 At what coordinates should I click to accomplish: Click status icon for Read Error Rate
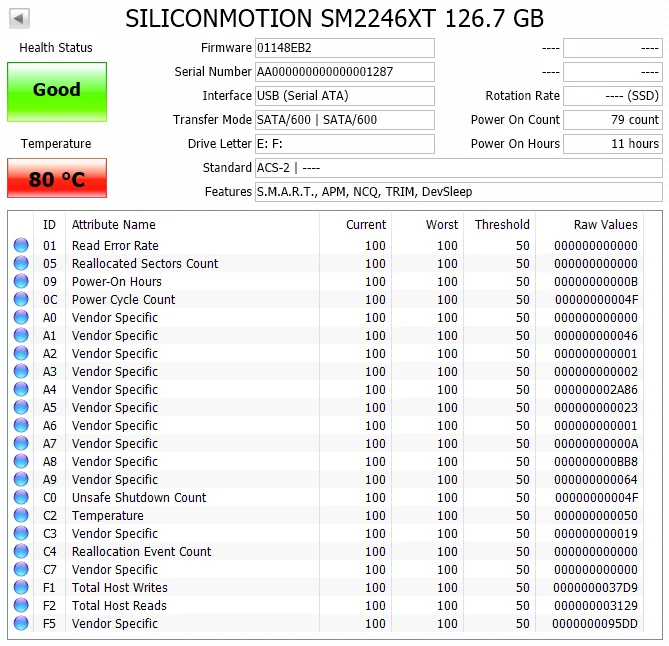pos(21,245)
